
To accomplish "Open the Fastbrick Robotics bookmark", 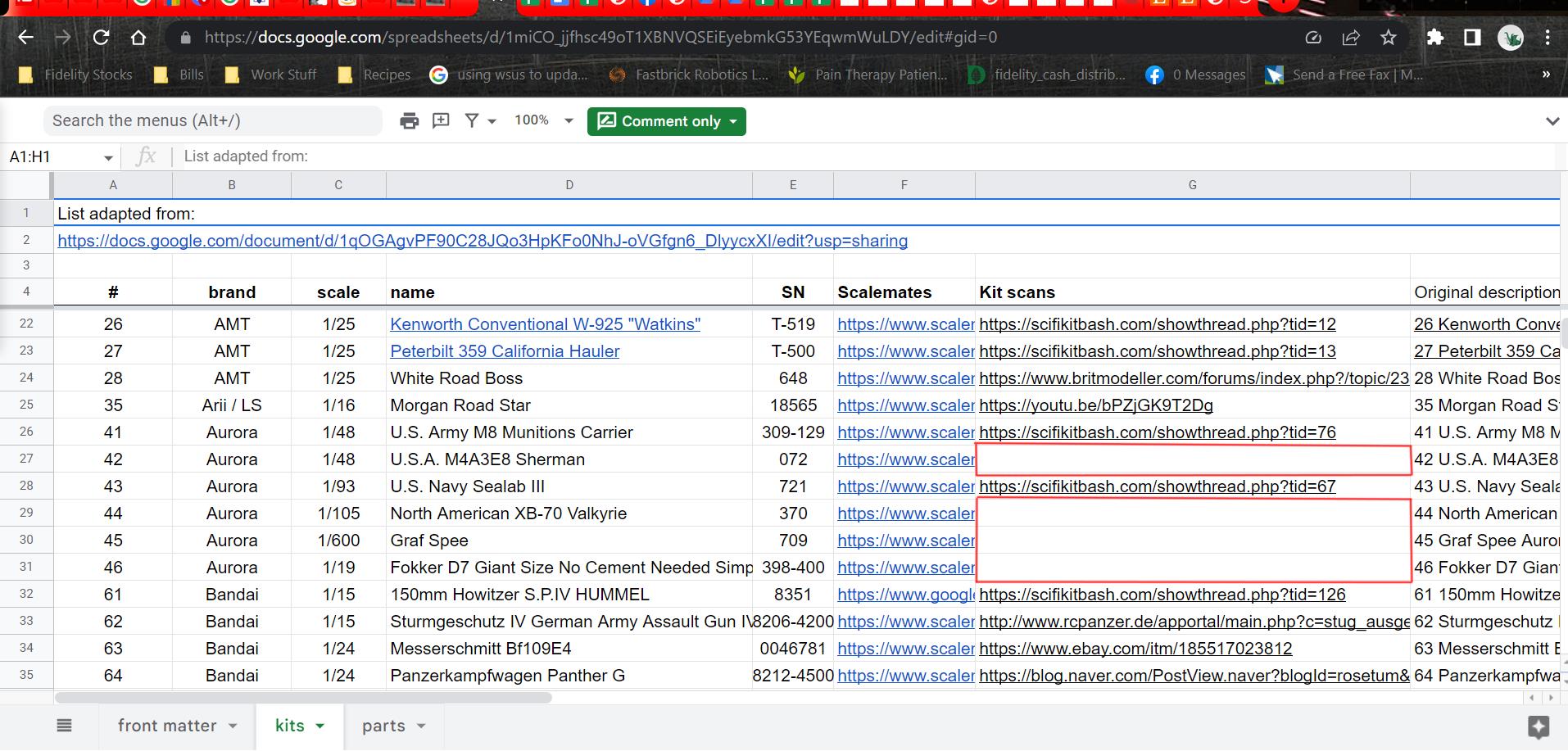I will tap(688, 75).
